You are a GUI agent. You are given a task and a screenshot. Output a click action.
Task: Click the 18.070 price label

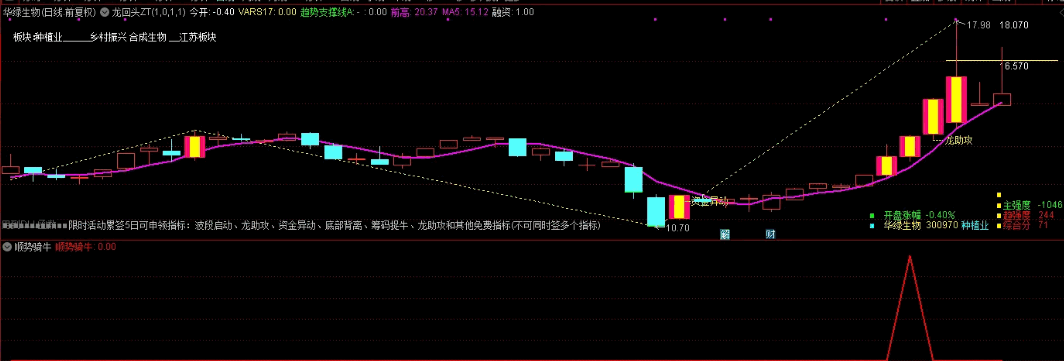click(1014, 25)
